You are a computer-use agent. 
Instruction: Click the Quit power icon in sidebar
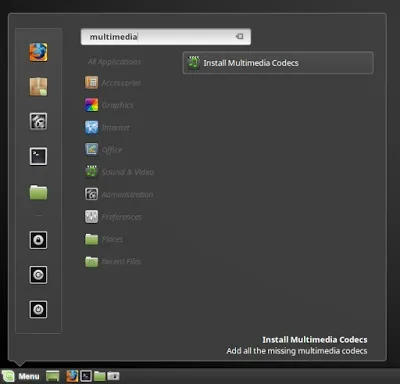click(38, 309)
